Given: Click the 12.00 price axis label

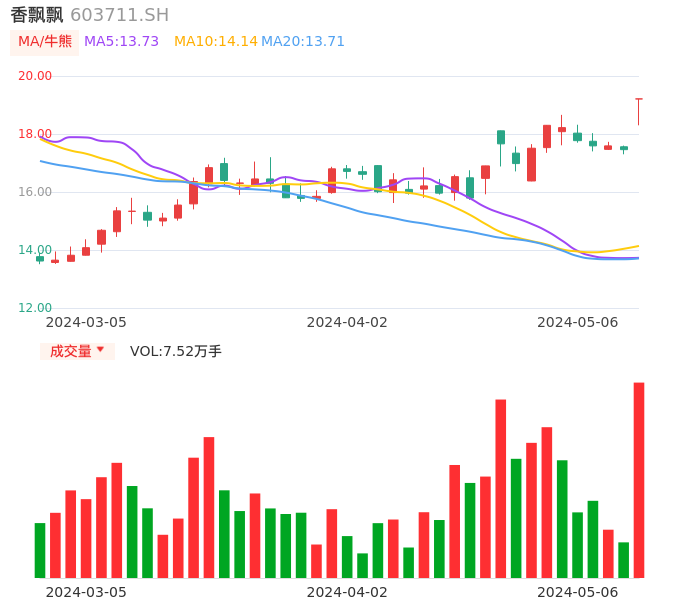Looking at the screenshot, I should point(36,308).
